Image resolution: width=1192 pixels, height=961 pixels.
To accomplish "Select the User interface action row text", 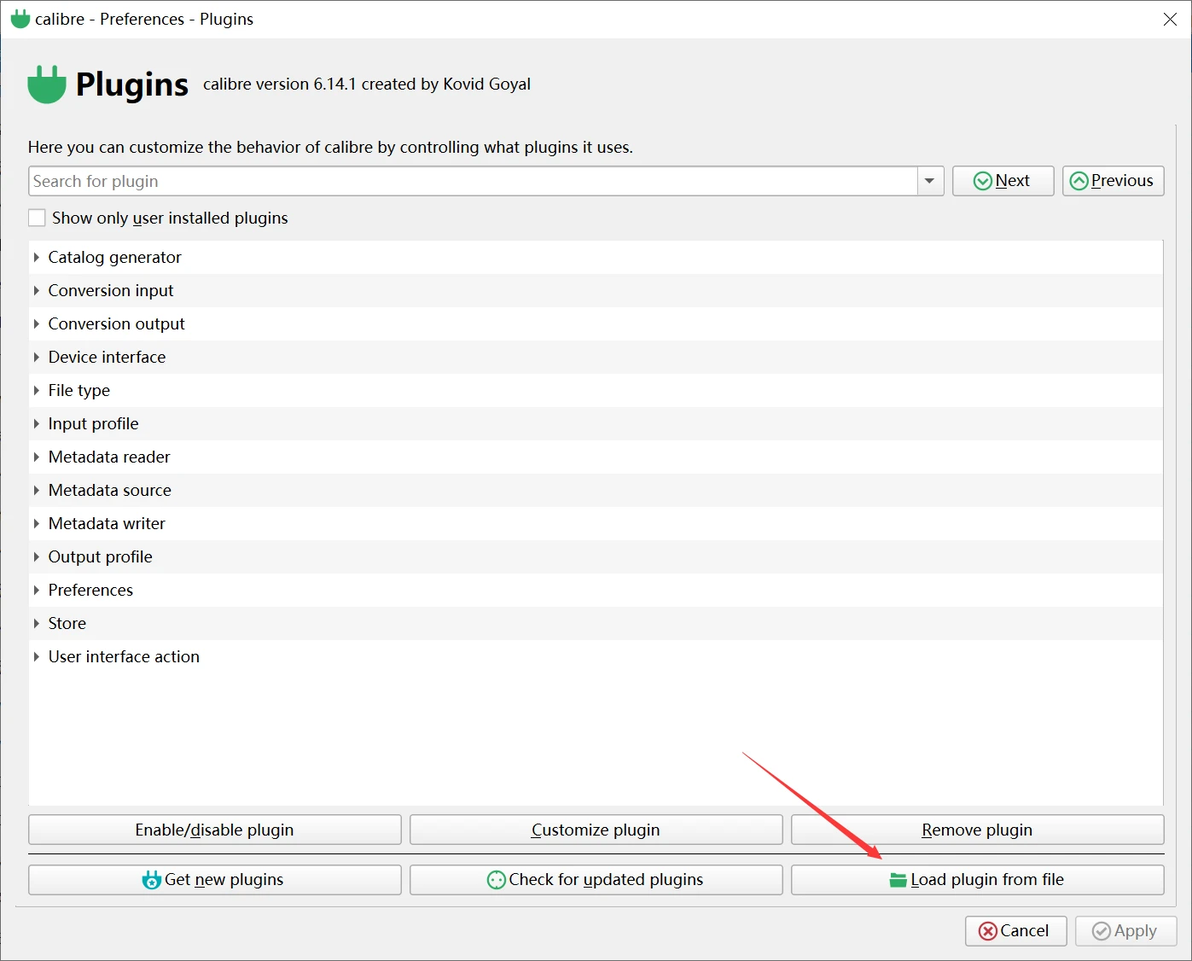I will pyautogui.click(x=124, y=657).
